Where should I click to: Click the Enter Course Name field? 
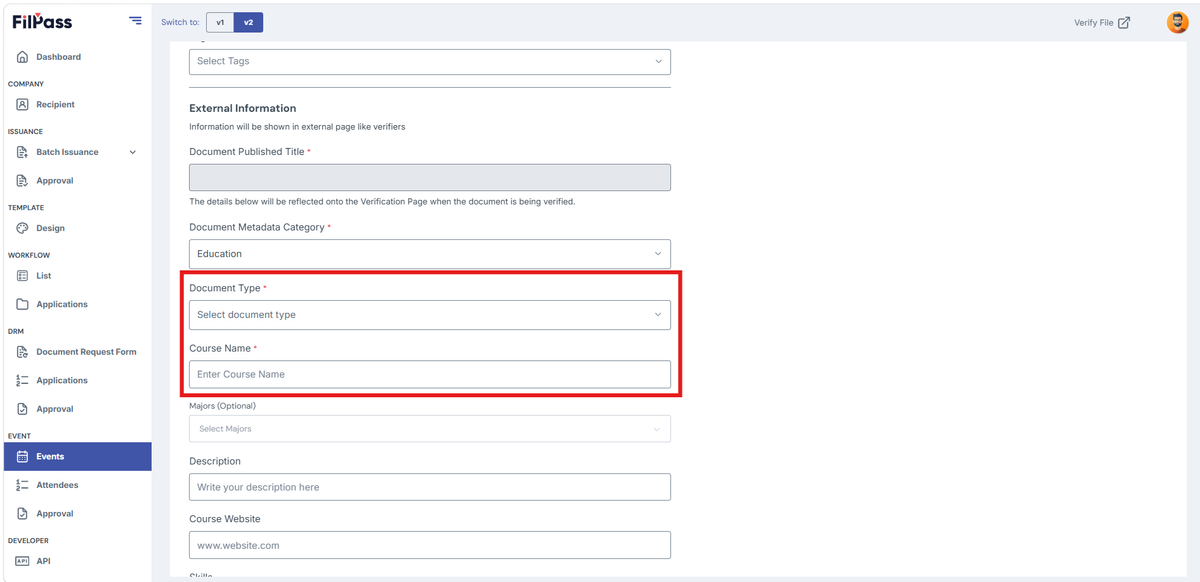[430, 374]
